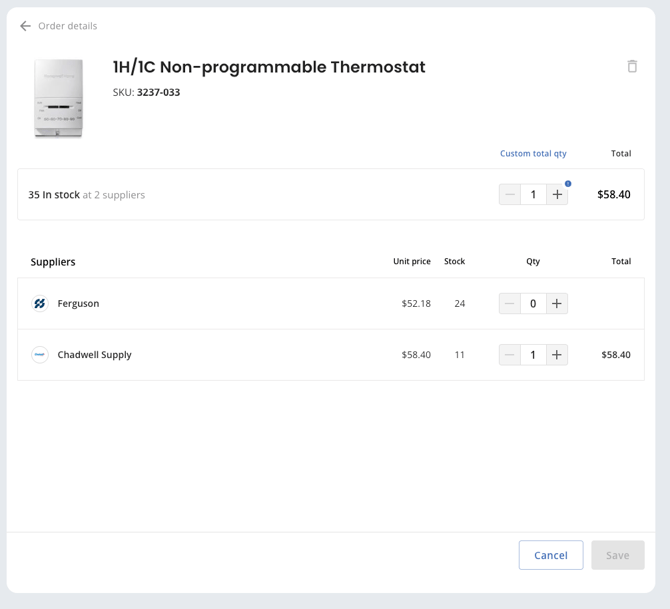
Task: Decrease Ferguson quantity with minus button
Action: pos(510,303)
